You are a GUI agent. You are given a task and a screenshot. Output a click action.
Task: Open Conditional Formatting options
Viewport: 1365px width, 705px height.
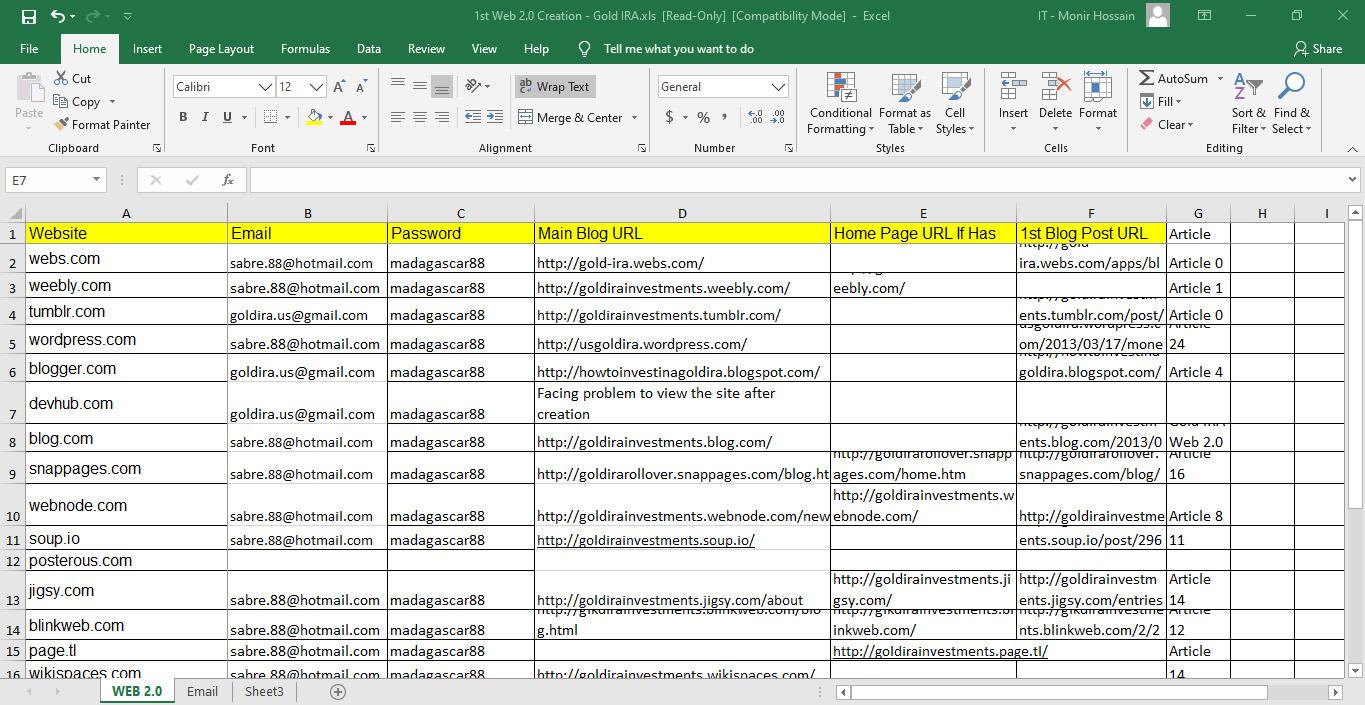(839, 104)
